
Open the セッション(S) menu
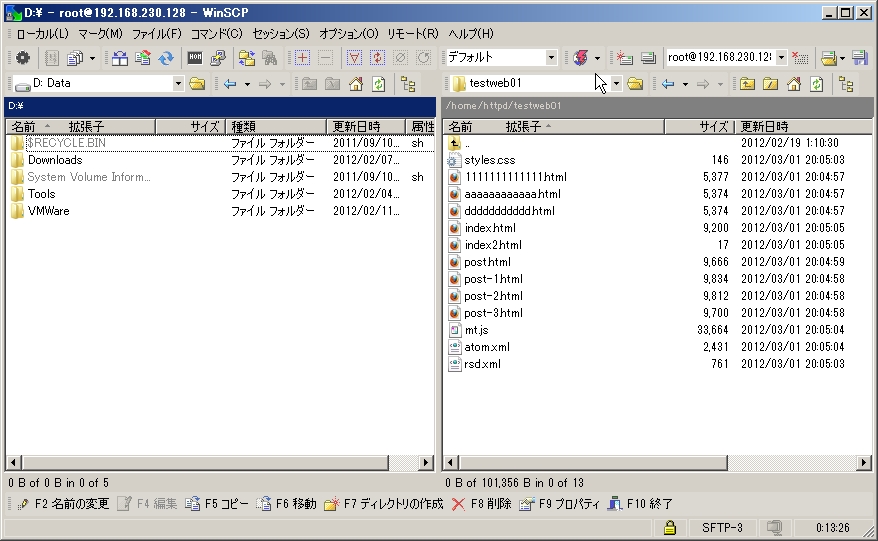(x=281, y=34)
